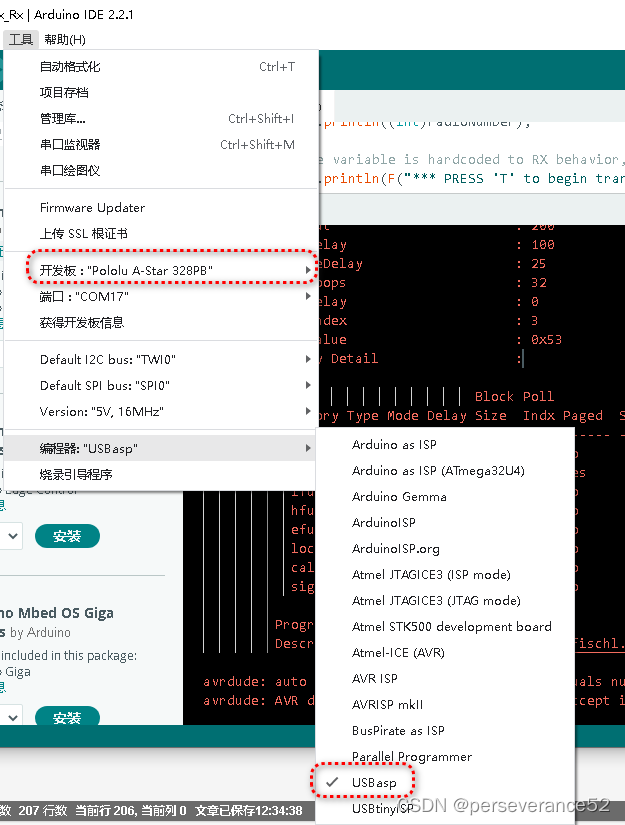The image size is (625, 825).
Task: Open 串口监视器 menu entry
Action: [161, 145]
